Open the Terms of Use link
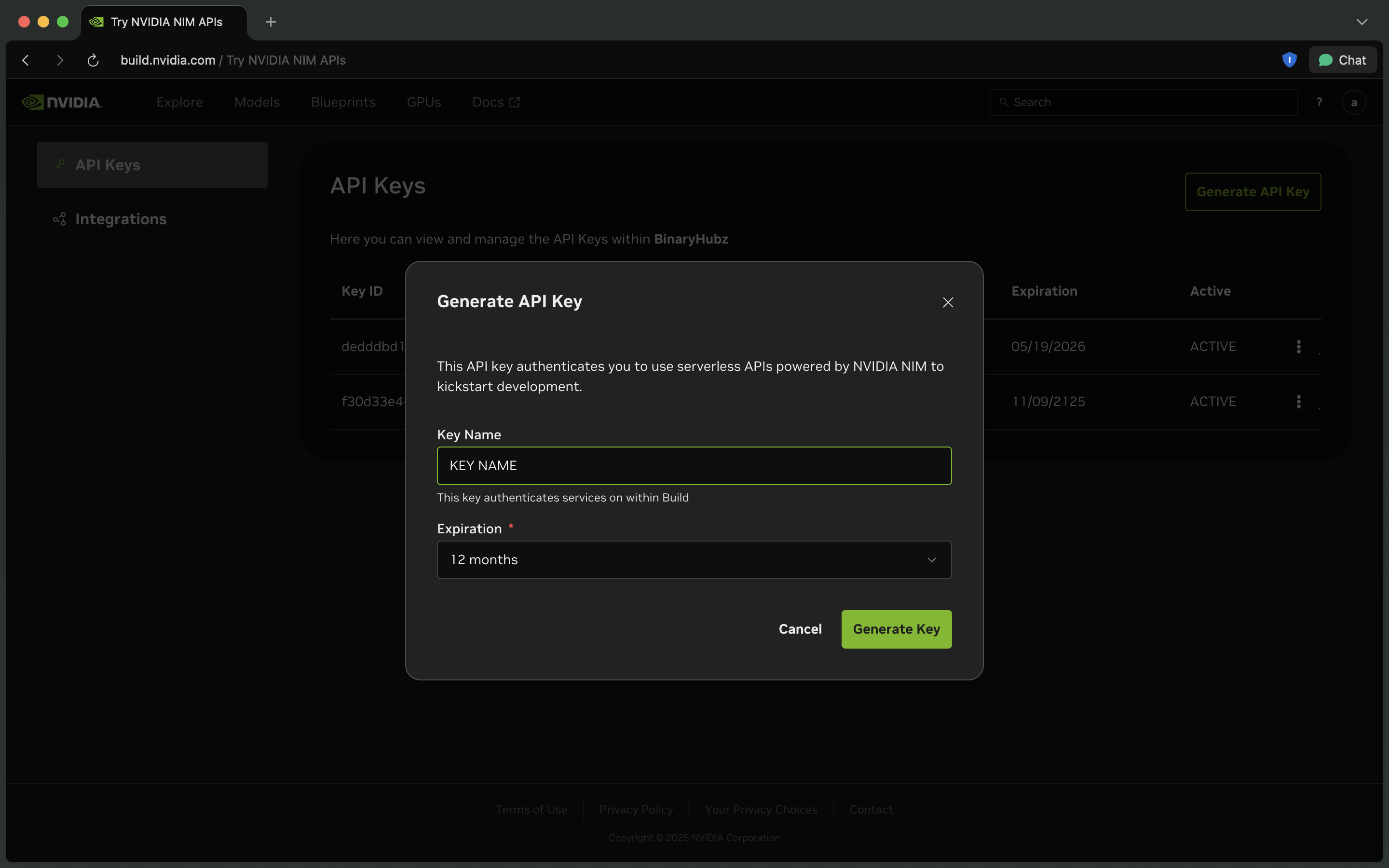The height and width of the screenshot is (868, 1389). (x=531, y=810)
